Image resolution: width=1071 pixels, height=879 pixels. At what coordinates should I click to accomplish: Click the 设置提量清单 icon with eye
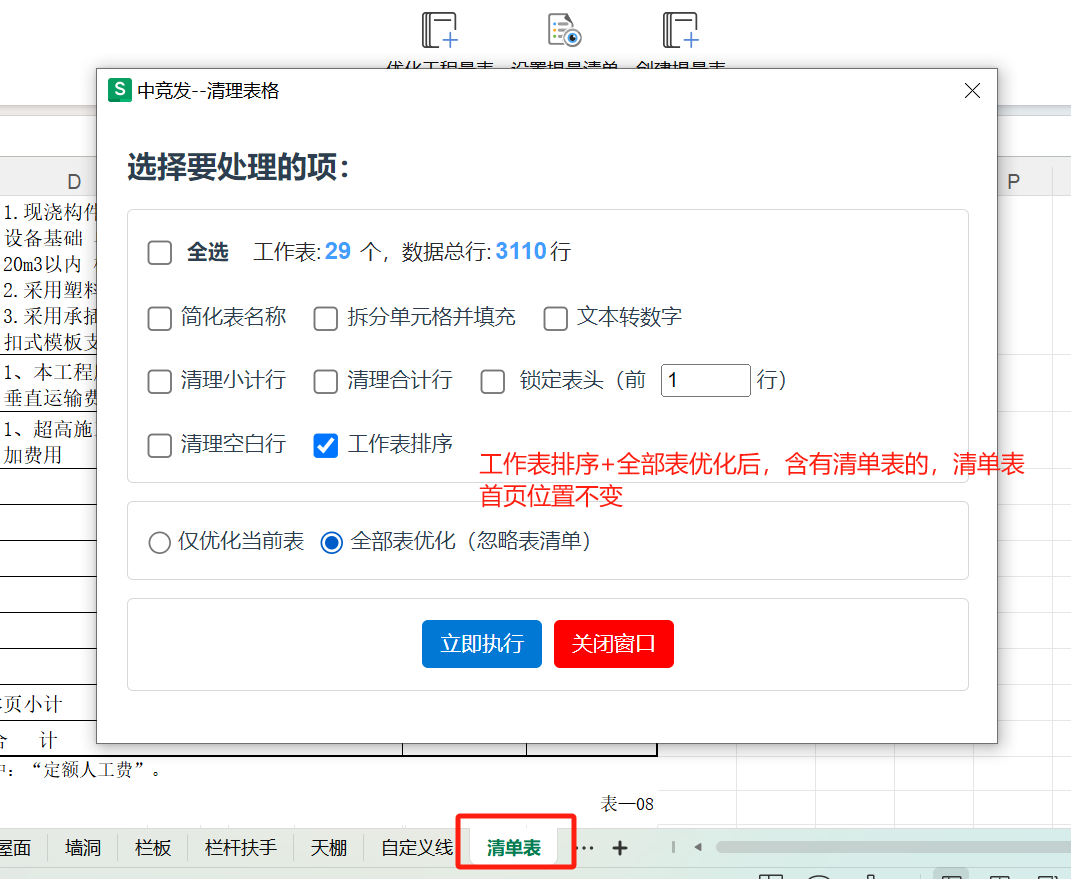[565, 32]
